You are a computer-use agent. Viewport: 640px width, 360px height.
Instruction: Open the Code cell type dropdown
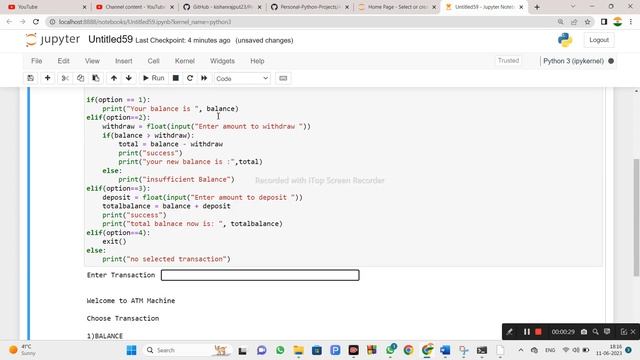click(x=242, y=78)
